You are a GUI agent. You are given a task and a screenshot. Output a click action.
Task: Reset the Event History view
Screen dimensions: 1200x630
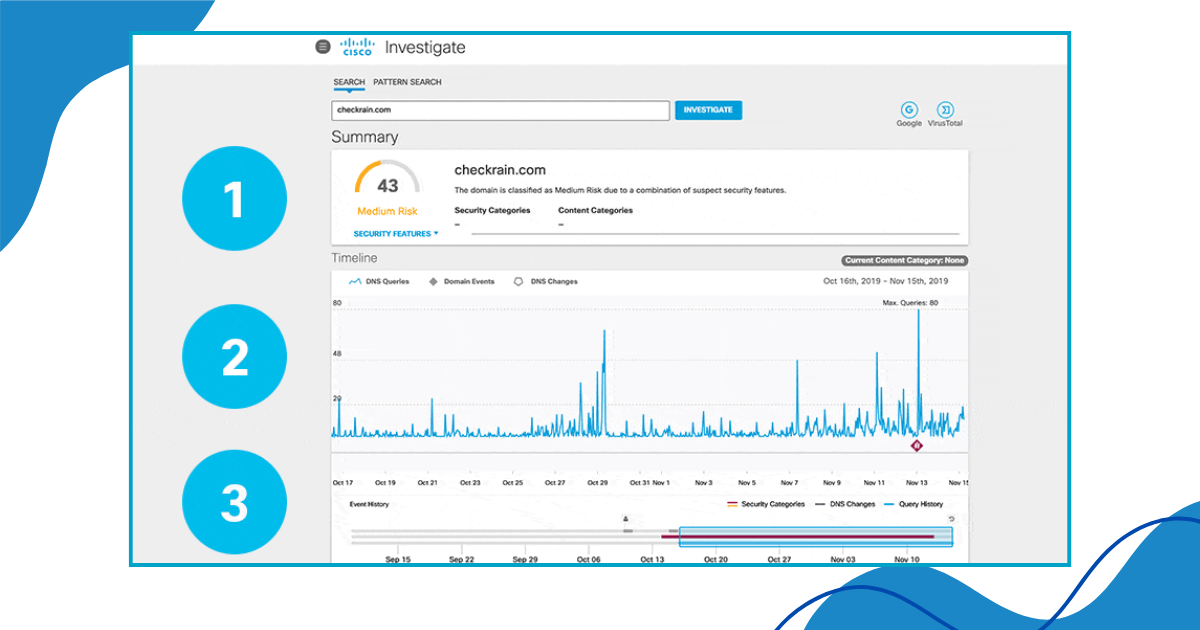pyautogui.click(x=951, y=519)
